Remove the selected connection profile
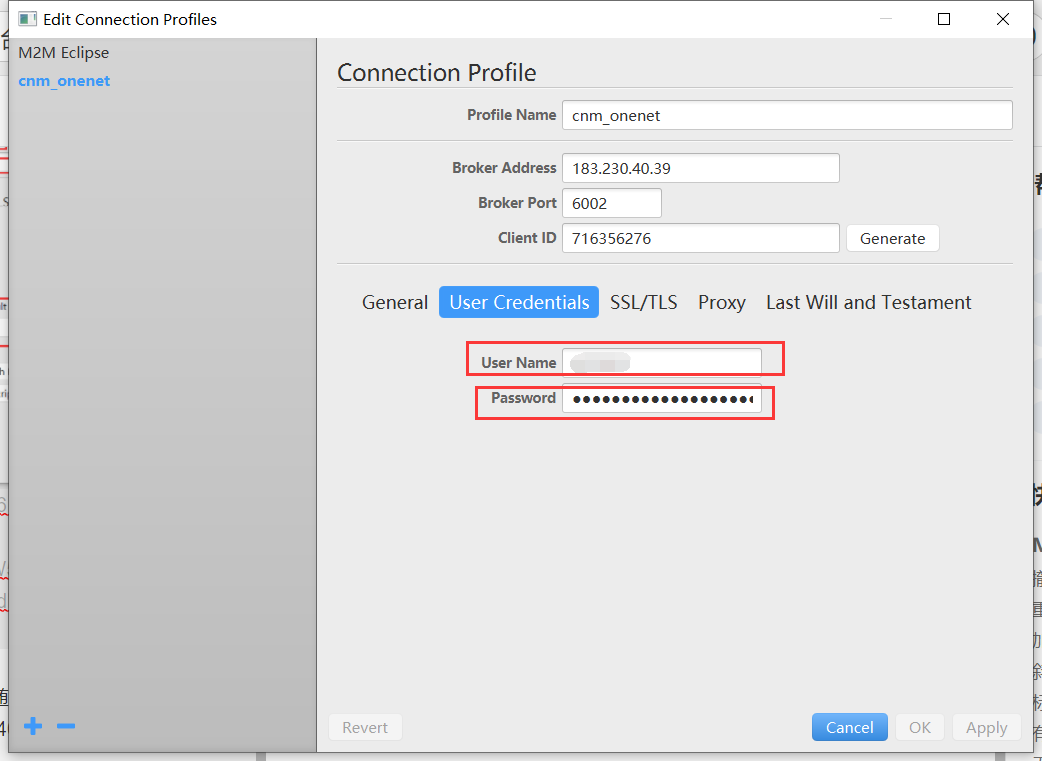This screenshot has height=761, width=1042. (x=66, y=726)
